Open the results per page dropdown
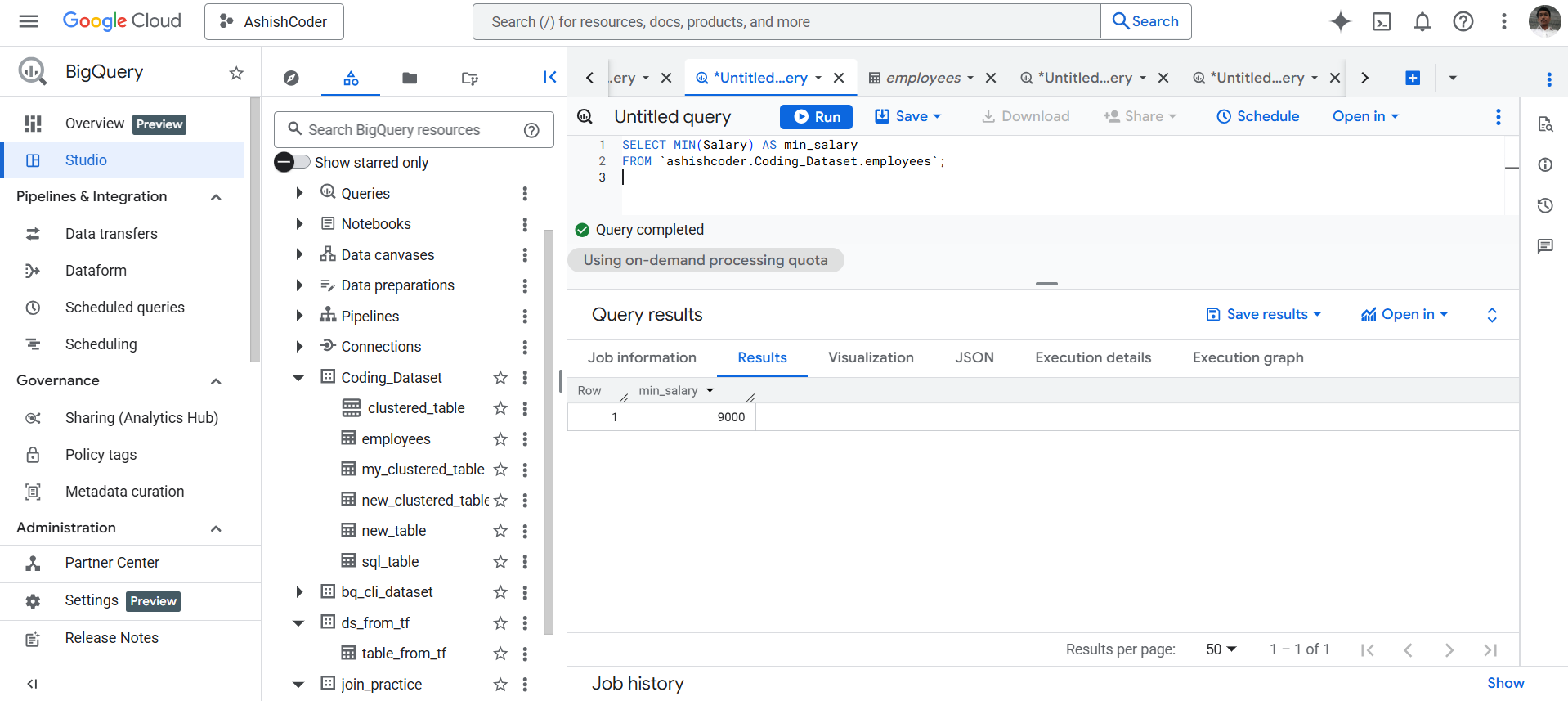 pos(1221,649)
